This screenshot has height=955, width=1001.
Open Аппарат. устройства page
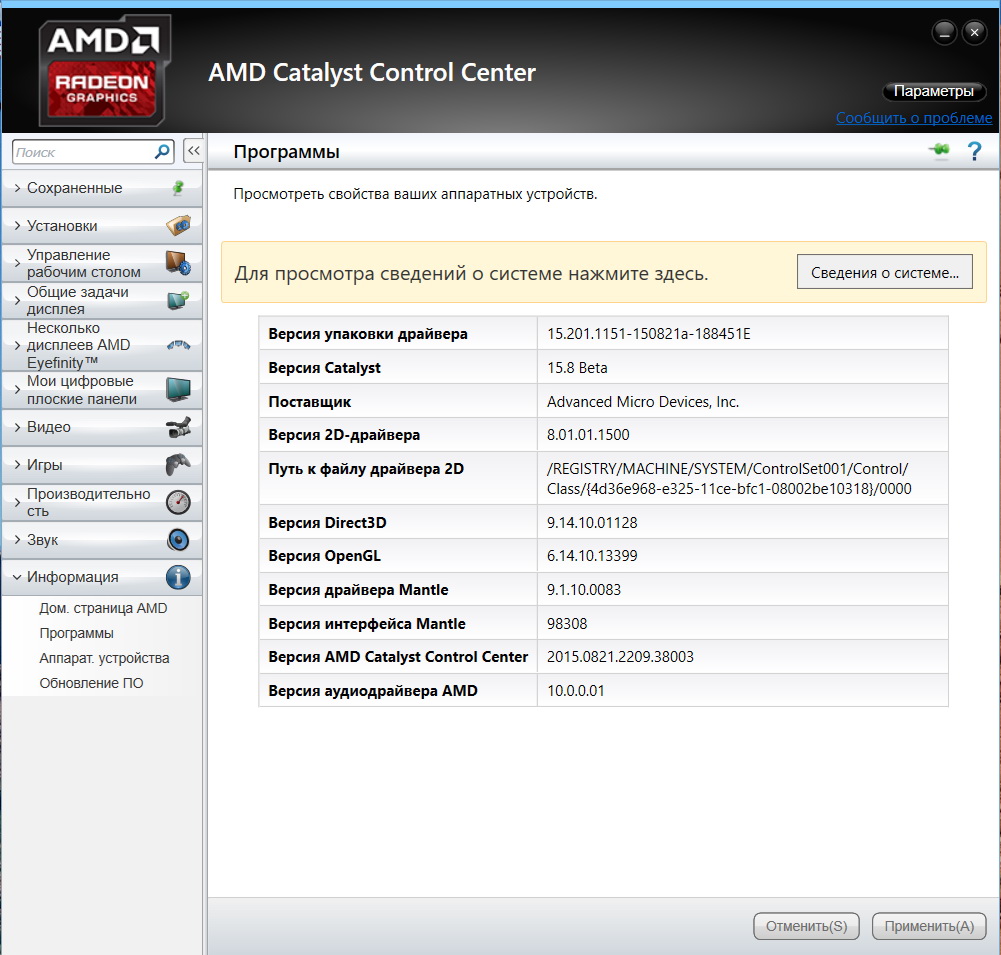[x=104, y=658]
